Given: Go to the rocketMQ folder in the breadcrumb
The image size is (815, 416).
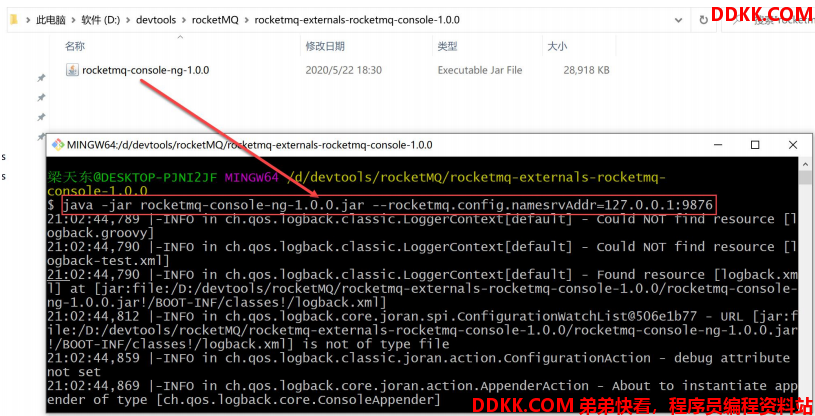Looking at the screenshot, I should (x=215, y=20).
